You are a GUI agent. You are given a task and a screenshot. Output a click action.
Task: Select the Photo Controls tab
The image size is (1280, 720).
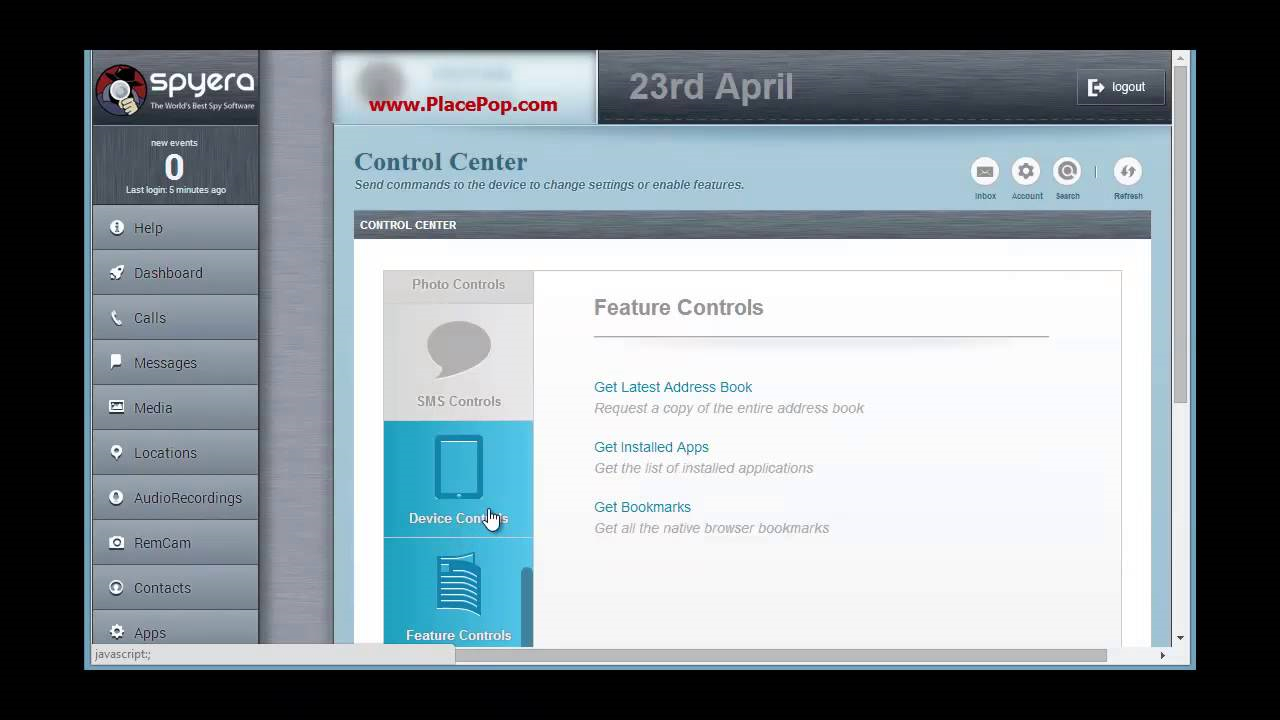click(458, 285)
